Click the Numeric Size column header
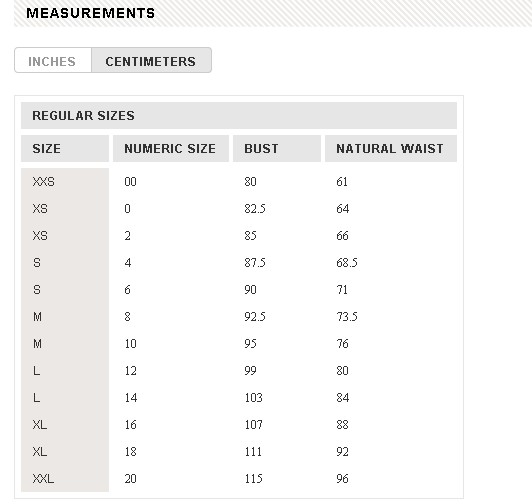 pyautogui.click(x=171, y=149)
